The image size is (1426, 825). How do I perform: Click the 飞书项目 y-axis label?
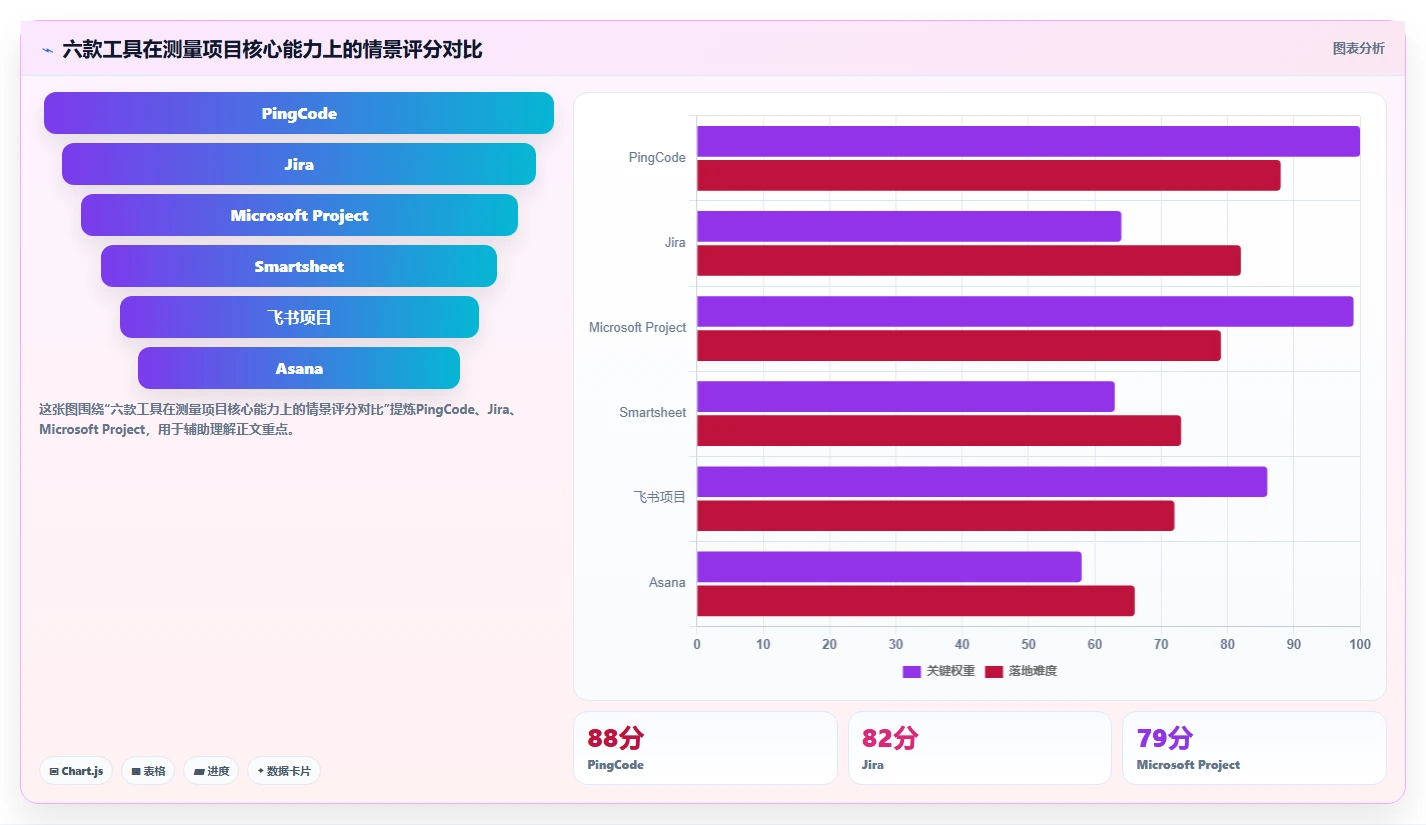click(660, 498)
